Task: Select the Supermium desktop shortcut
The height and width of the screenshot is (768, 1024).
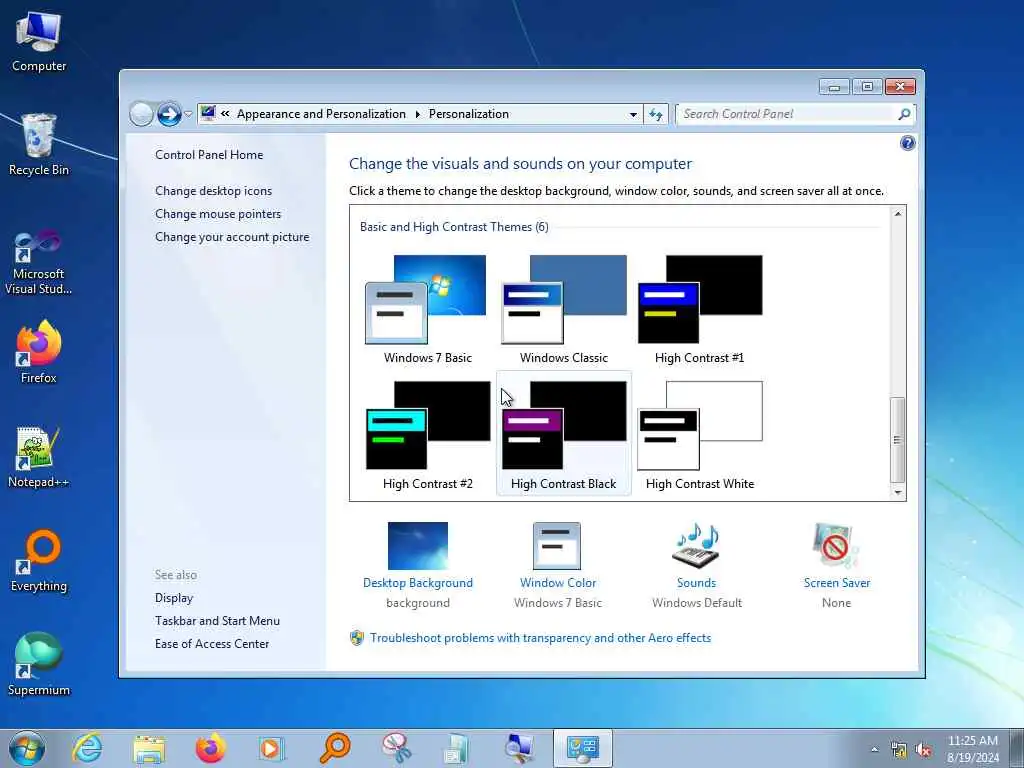Action: (39, 664)
